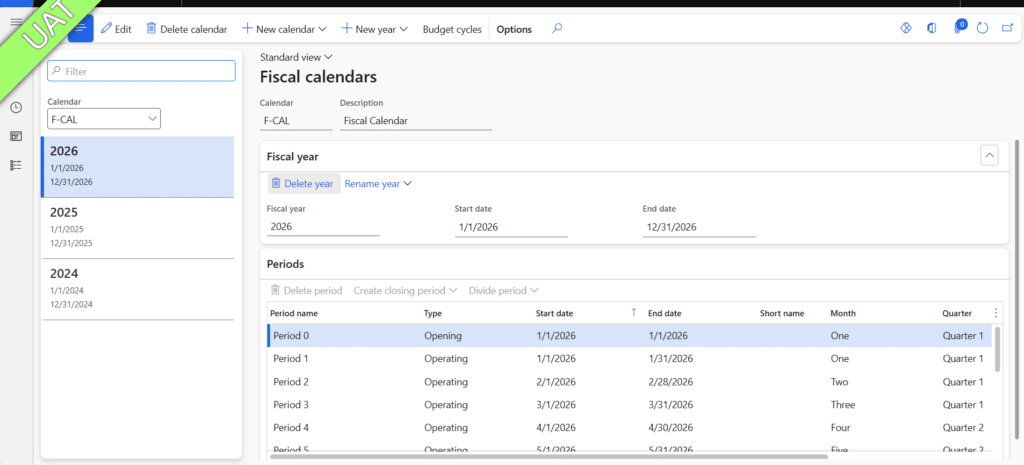Click the 2/28/2026 end date cell

click(671, 381)
